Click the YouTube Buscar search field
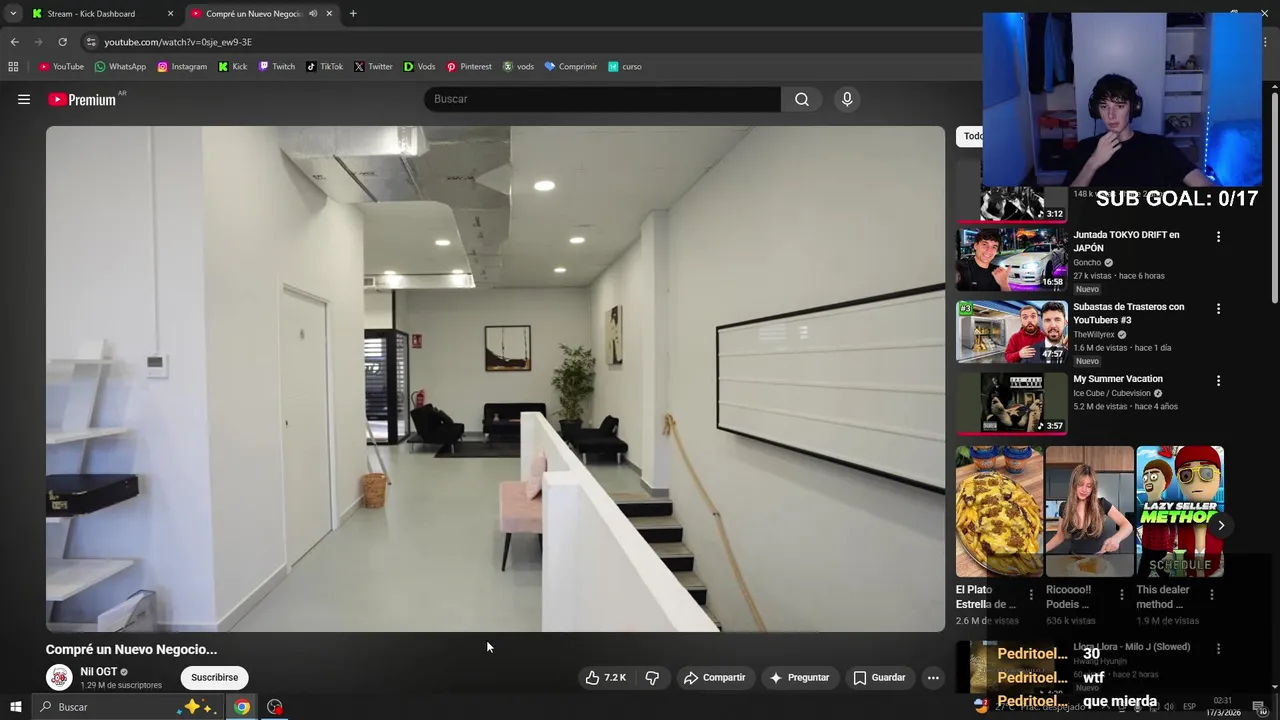The height and width of the screenshot is (720, 1280). tap(603, 99)
